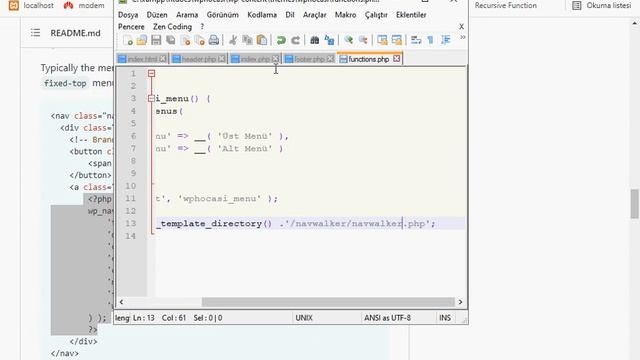Viewport: 640px width, 360px height.
Task: Close the index.php tab
Action: (276, 59)
